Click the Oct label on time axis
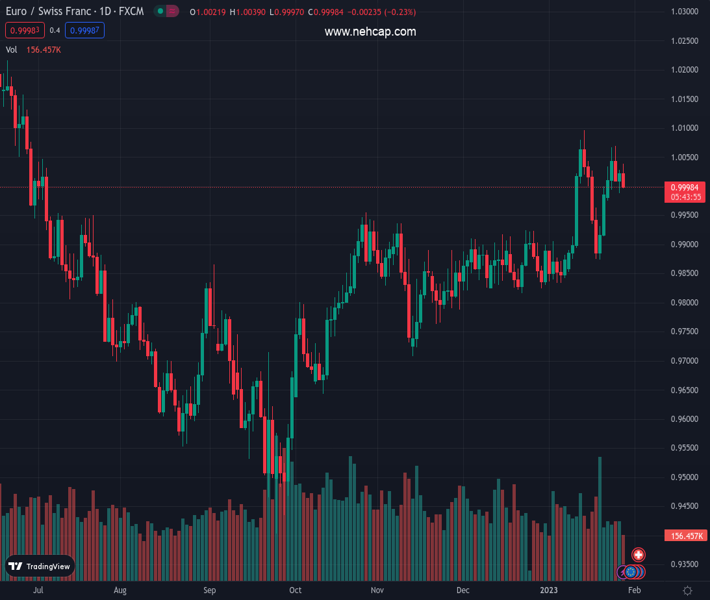 click(294, 591)
